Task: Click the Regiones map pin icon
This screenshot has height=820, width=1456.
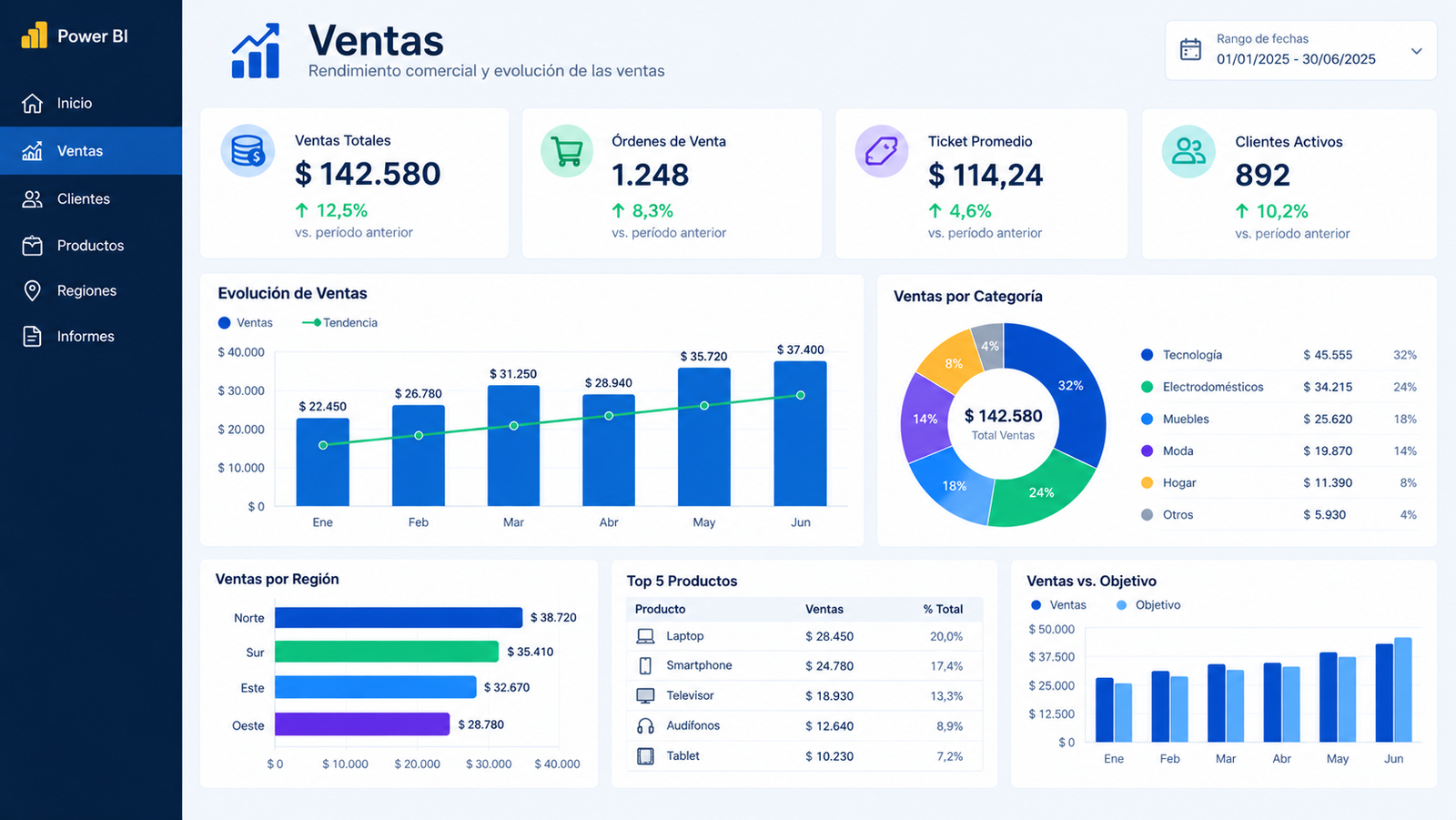Action: [x=32, y=290]
